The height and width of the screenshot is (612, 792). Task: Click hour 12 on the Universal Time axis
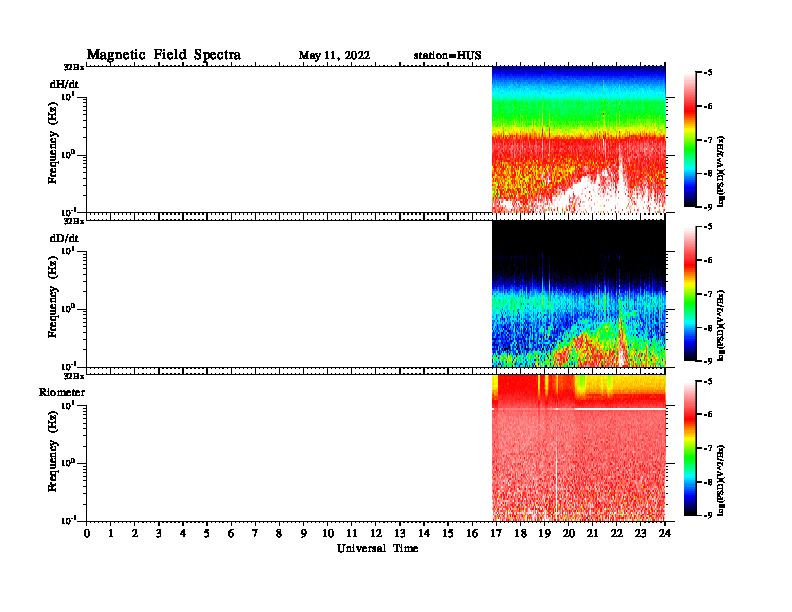[376, 534]
